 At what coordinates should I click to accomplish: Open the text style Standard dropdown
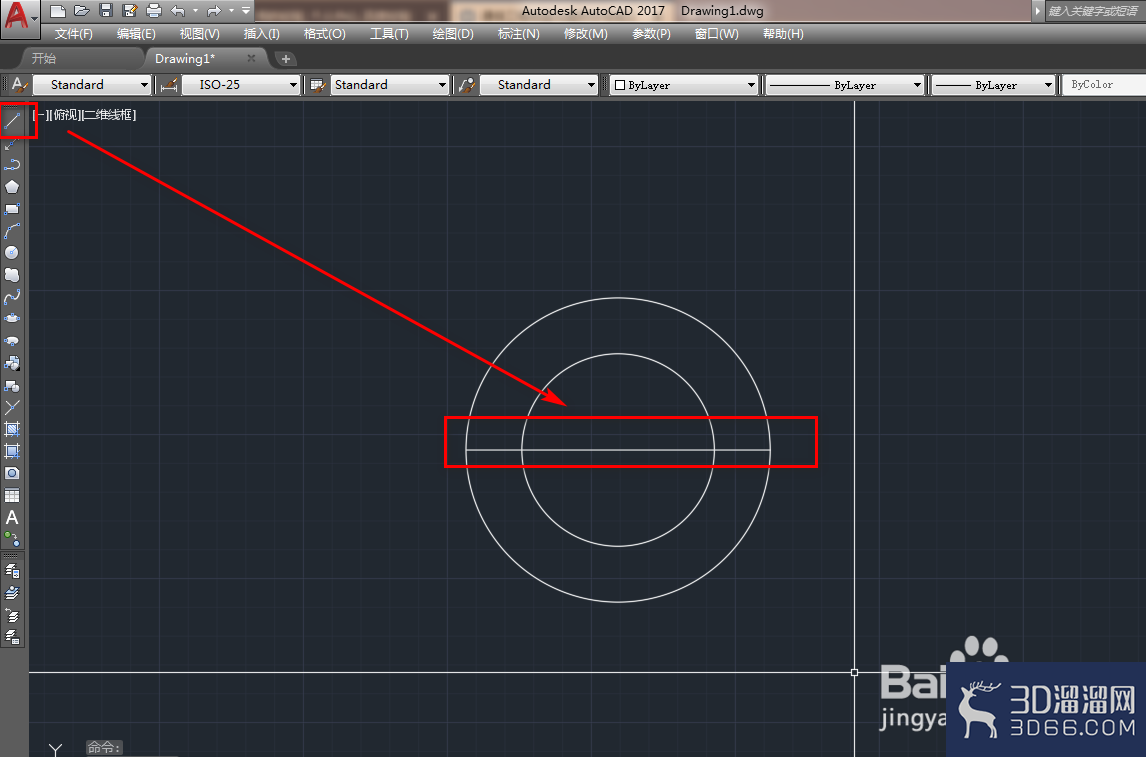92,85
